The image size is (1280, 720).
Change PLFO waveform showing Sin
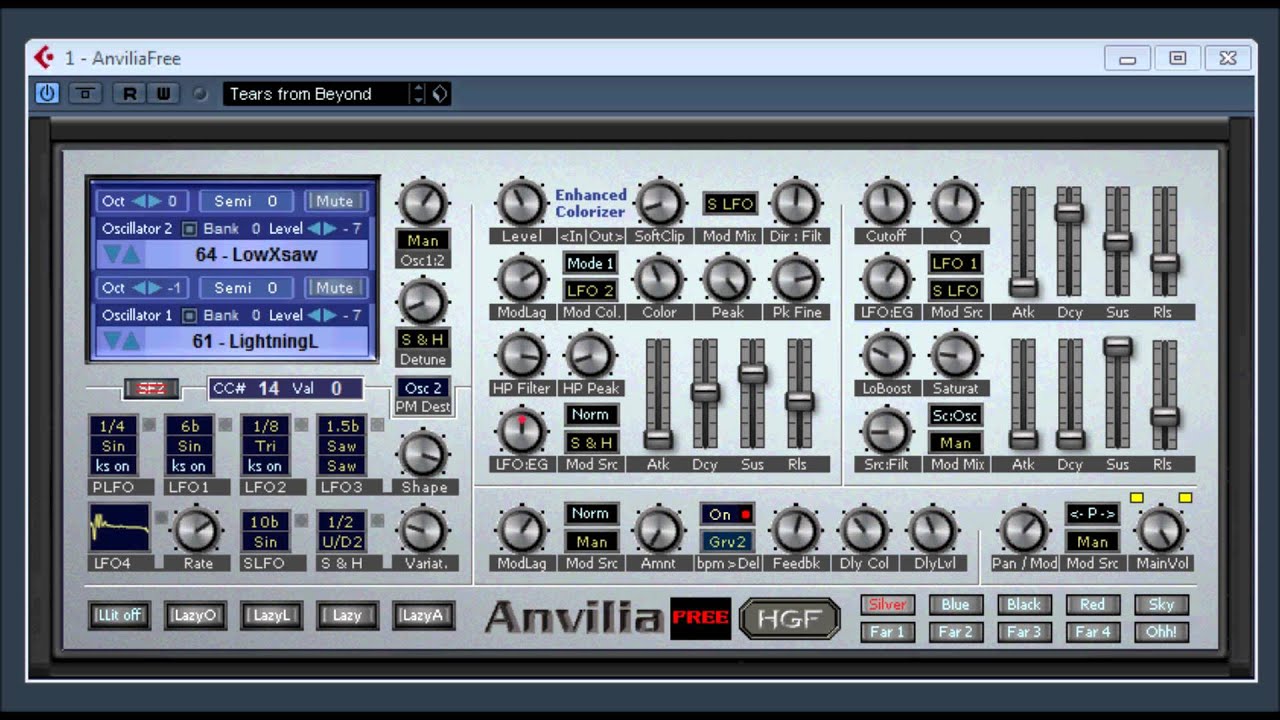113,446
